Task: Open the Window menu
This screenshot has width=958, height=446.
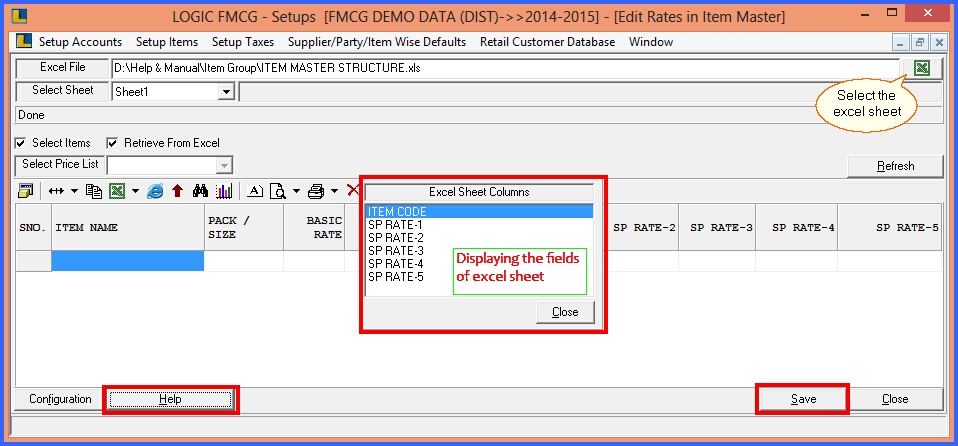Action: click(x=651, y=42)
